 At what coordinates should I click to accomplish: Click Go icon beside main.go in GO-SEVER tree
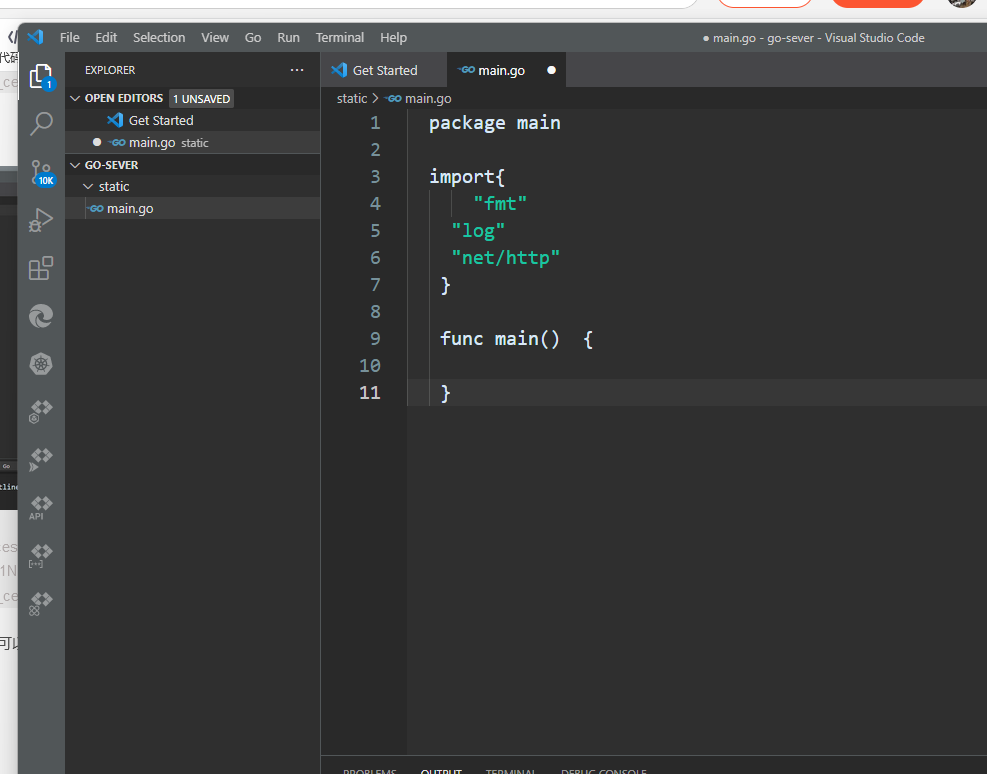(x=96, y=208)
